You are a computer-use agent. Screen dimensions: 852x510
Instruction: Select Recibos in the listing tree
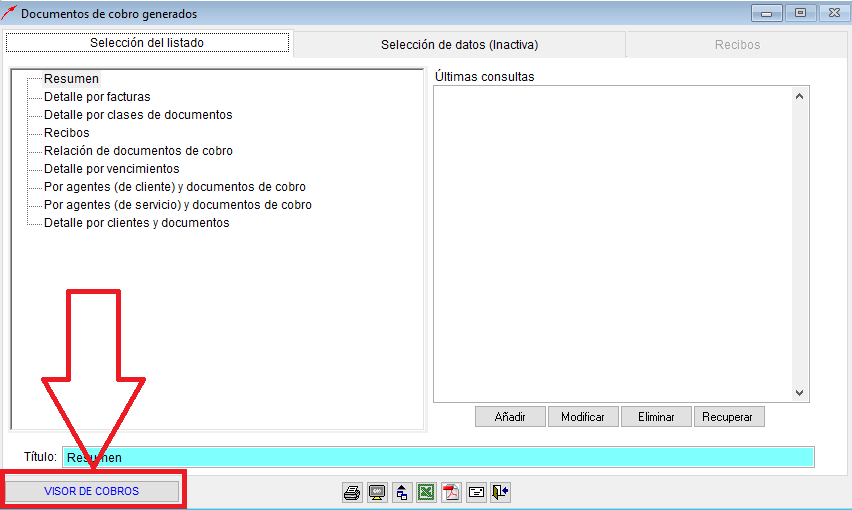click(66, 133)
